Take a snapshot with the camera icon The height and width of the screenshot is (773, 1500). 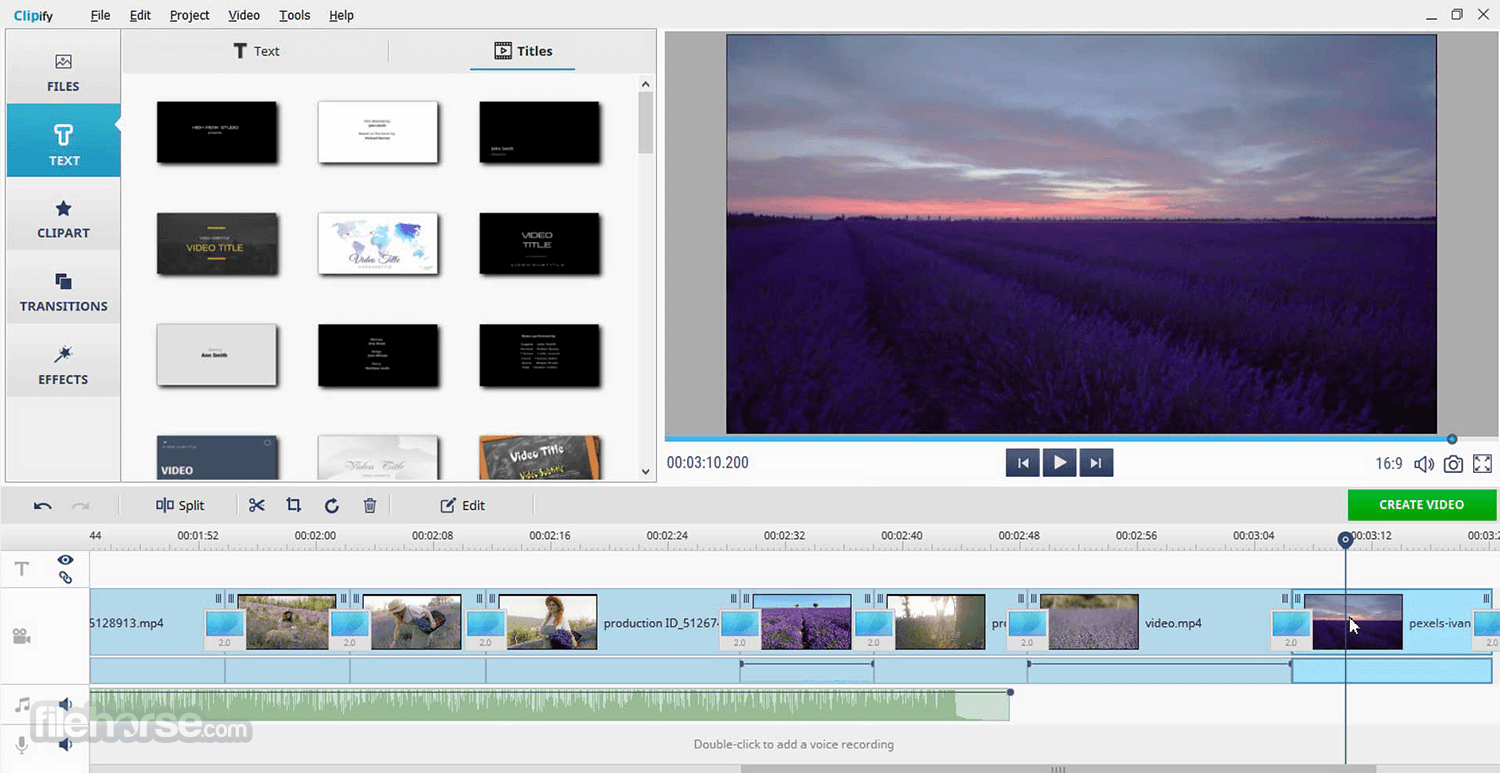[1453, 464]
